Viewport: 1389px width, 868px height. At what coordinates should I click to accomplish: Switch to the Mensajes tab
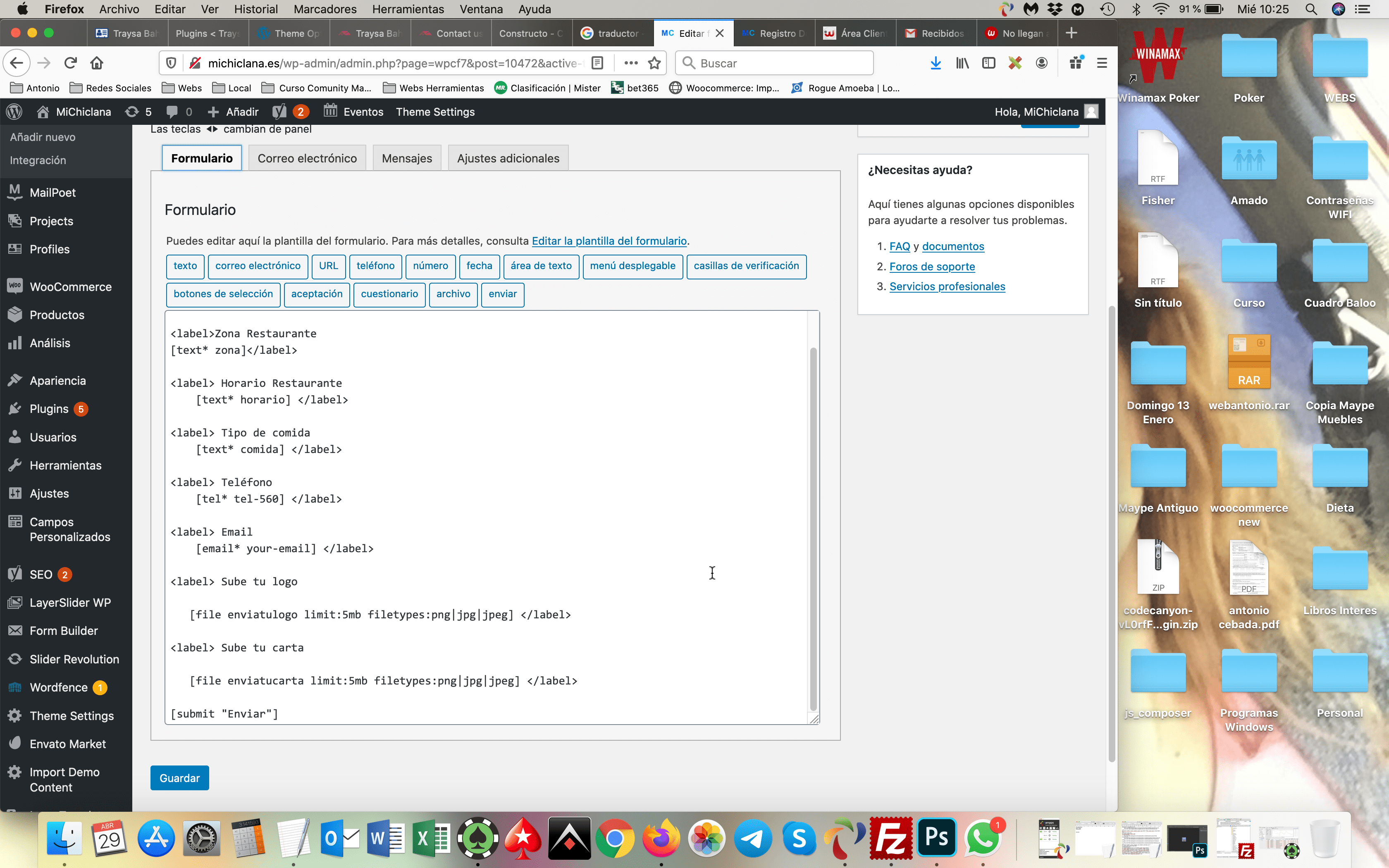(x=407, y=158)
